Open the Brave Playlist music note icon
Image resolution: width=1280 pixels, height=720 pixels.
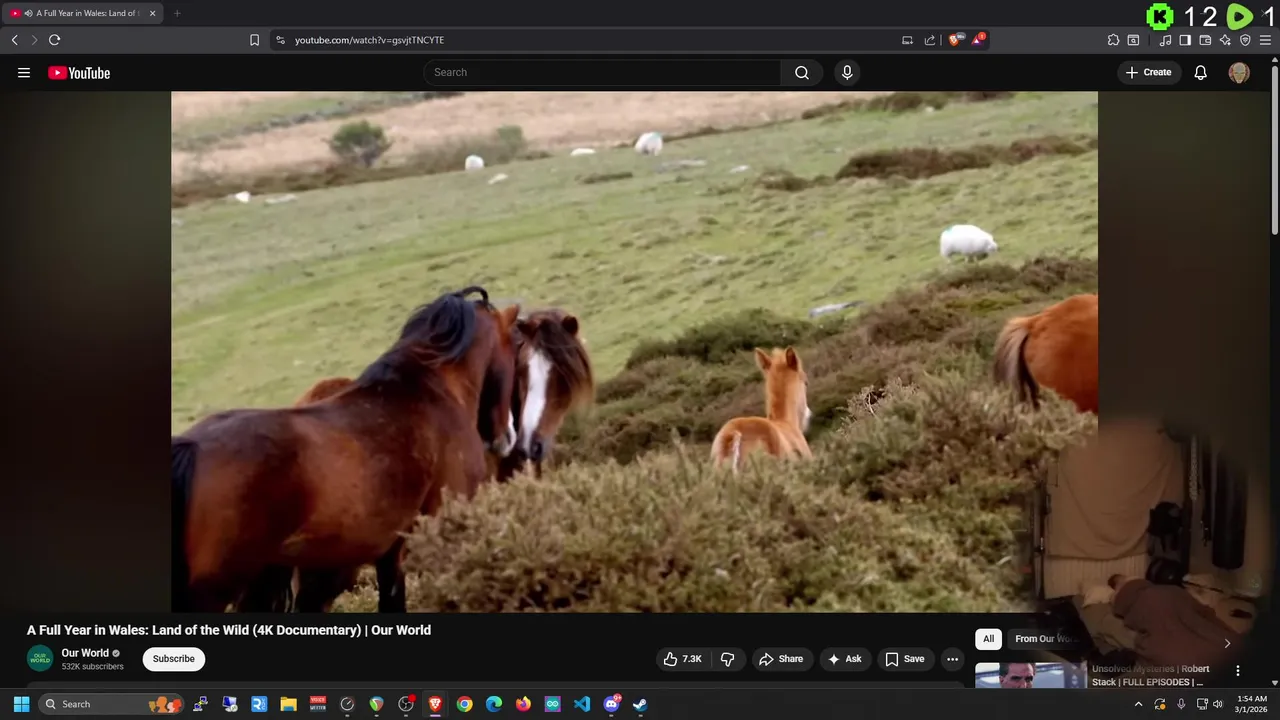(1165, 40)
